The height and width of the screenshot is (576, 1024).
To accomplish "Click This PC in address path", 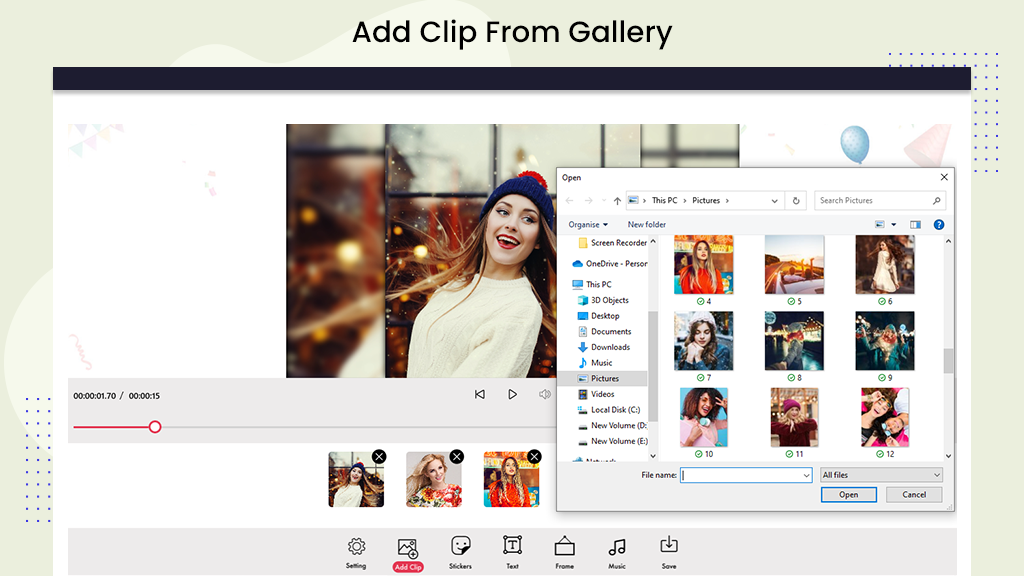I will tap(664, 200).
